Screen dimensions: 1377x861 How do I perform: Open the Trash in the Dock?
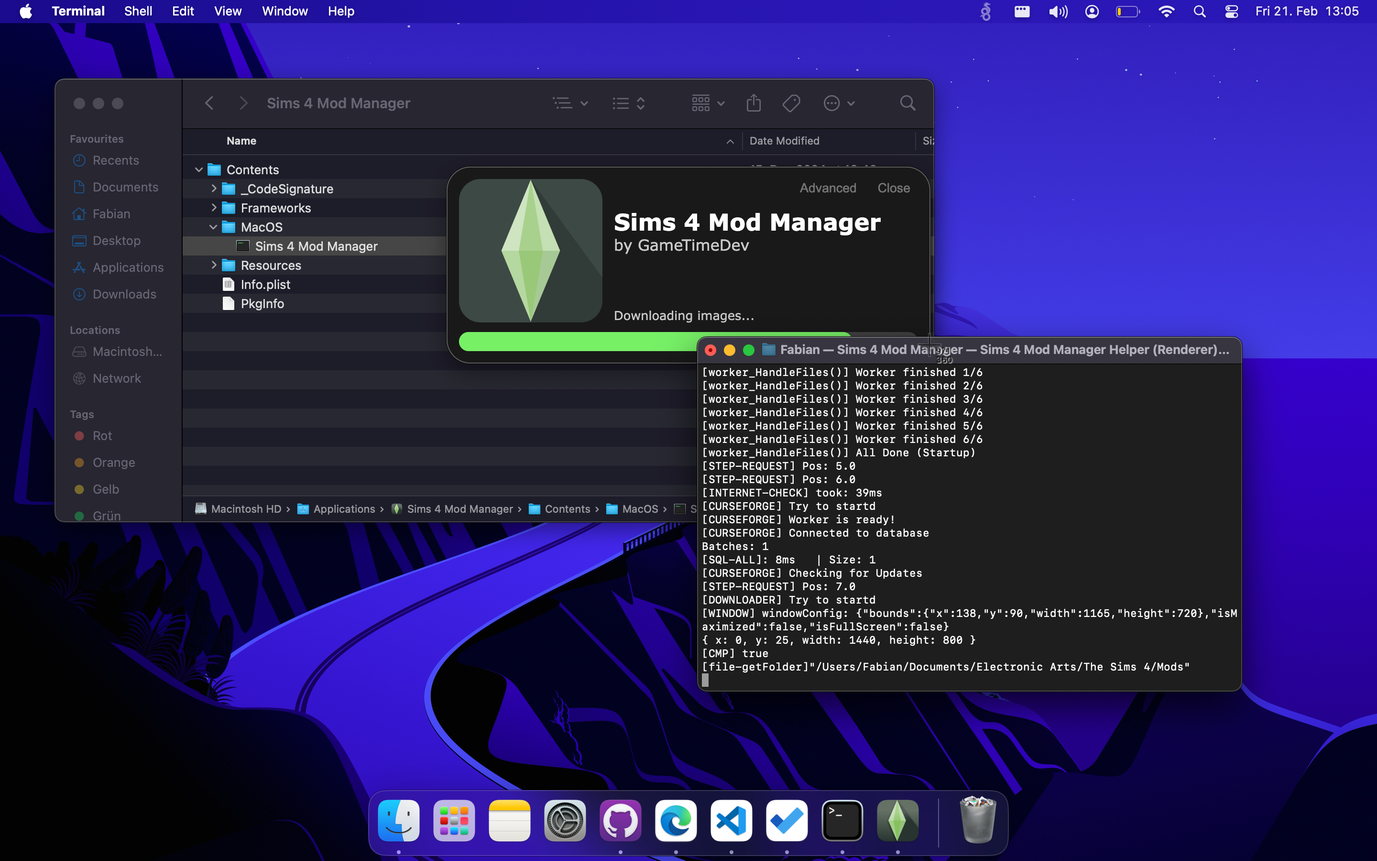point(977,820)
